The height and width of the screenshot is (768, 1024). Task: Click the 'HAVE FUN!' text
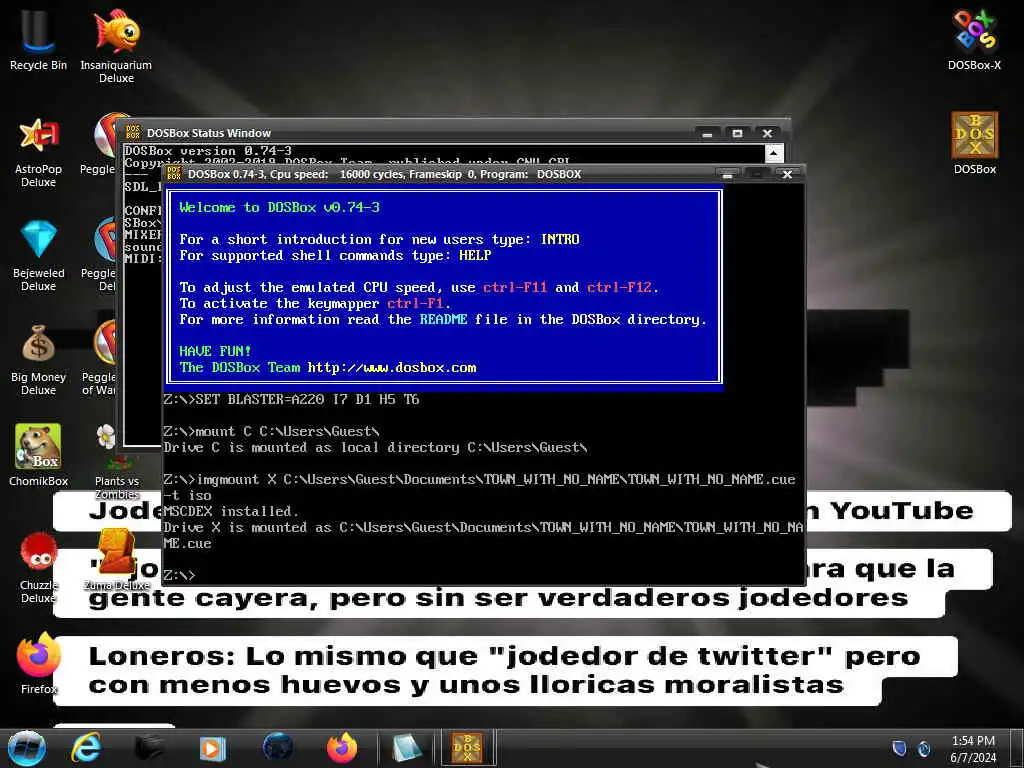click(x=215, y=351)
